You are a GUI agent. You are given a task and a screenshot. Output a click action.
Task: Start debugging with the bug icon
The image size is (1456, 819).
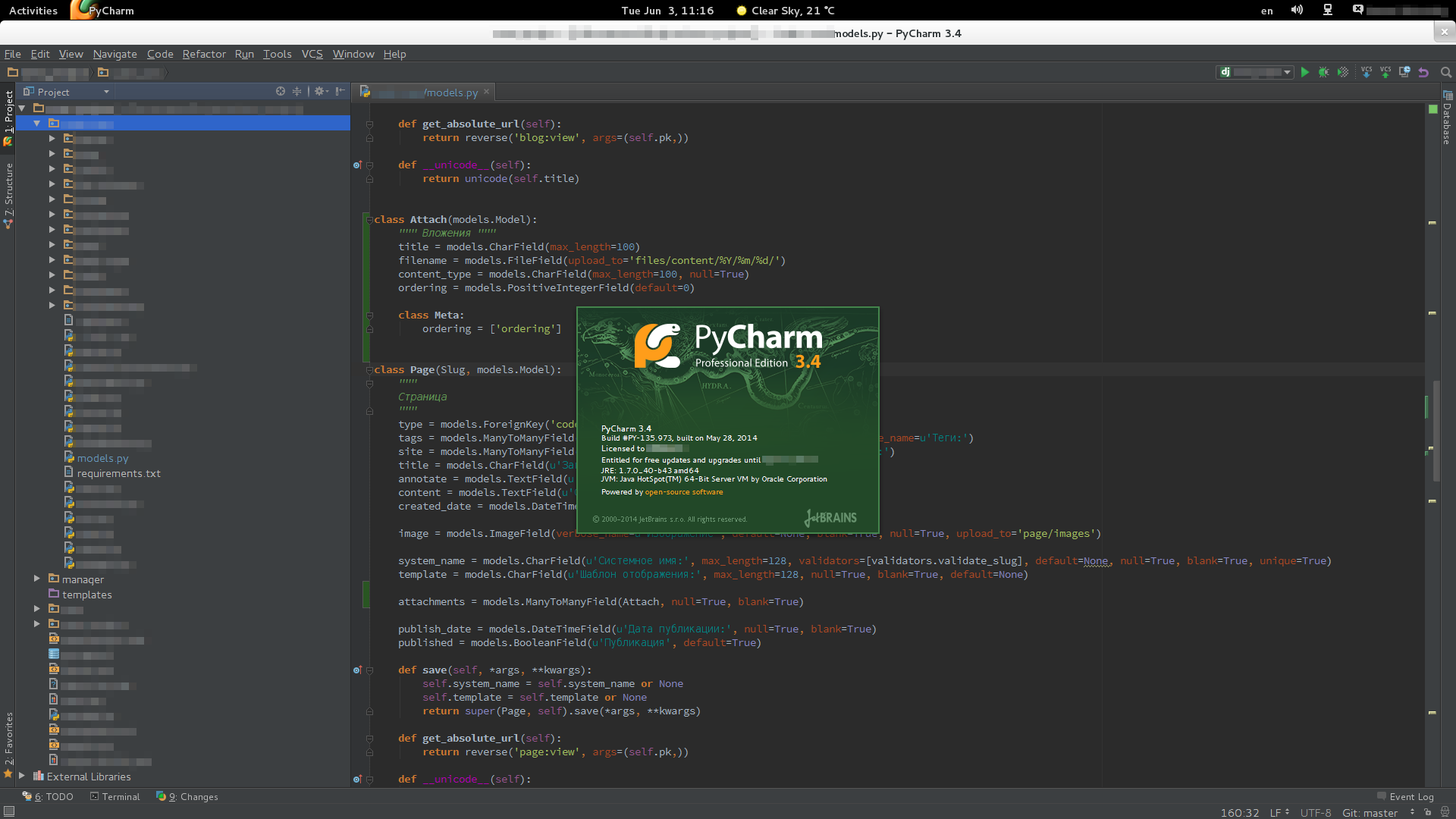click(1323, 72)
